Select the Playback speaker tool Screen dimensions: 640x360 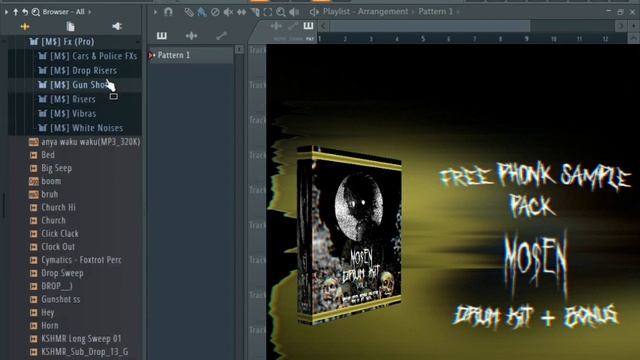(294, 12)
